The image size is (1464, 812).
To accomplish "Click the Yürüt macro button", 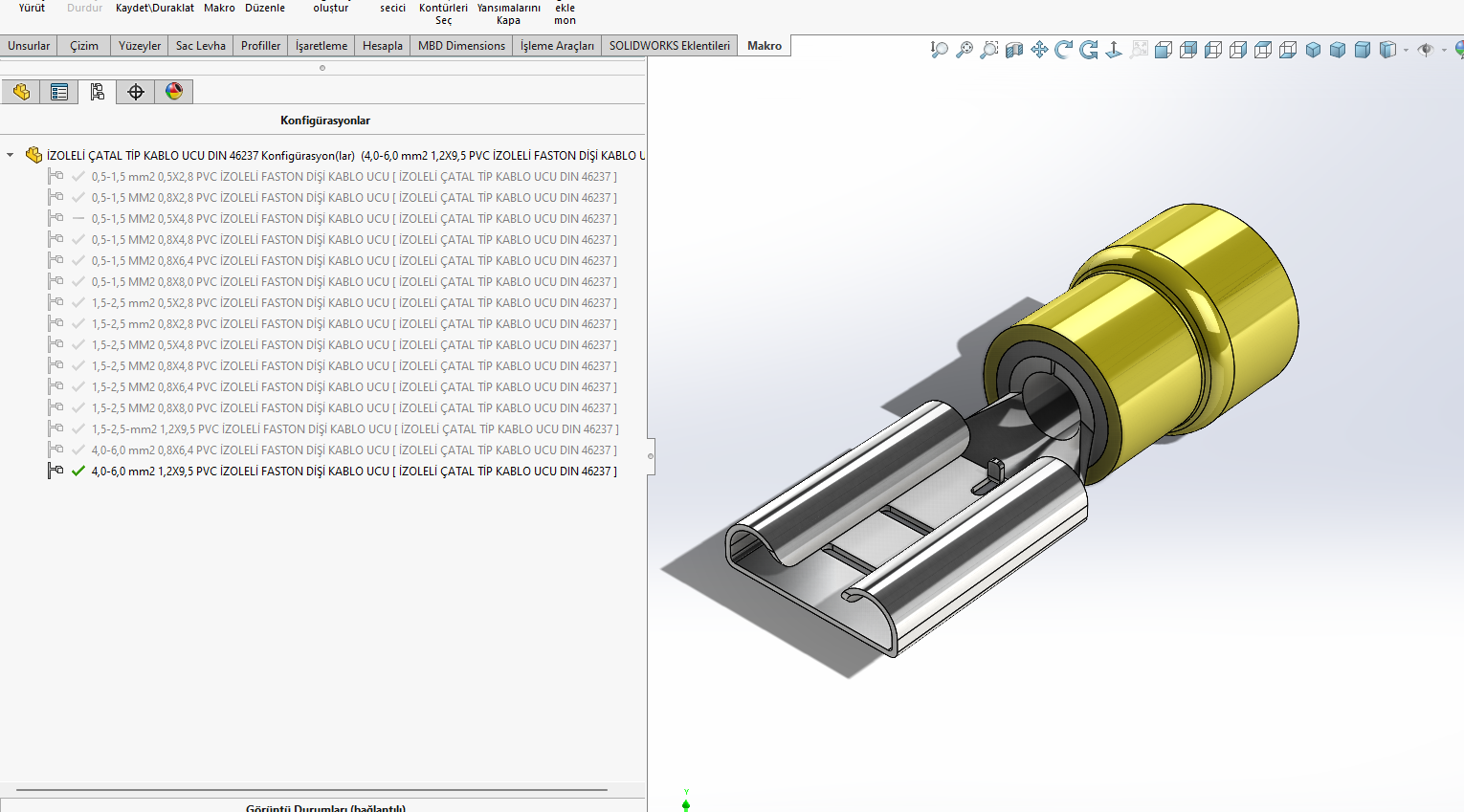I will tap(33, 10).
